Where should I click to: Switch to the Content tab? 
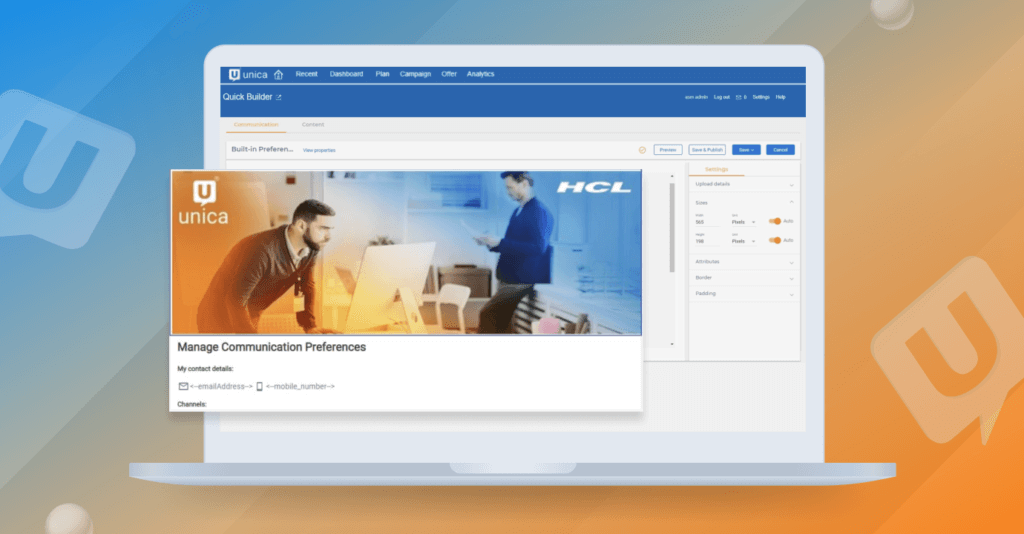point(313,124)
